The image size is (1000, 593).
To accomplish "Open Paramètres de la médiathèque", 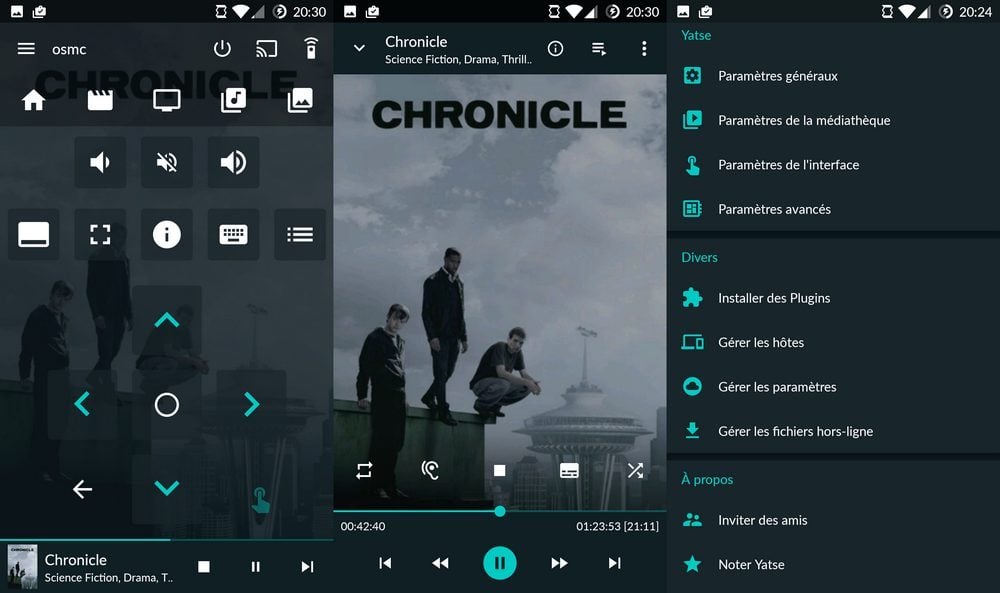I will (x=834, y=120).
